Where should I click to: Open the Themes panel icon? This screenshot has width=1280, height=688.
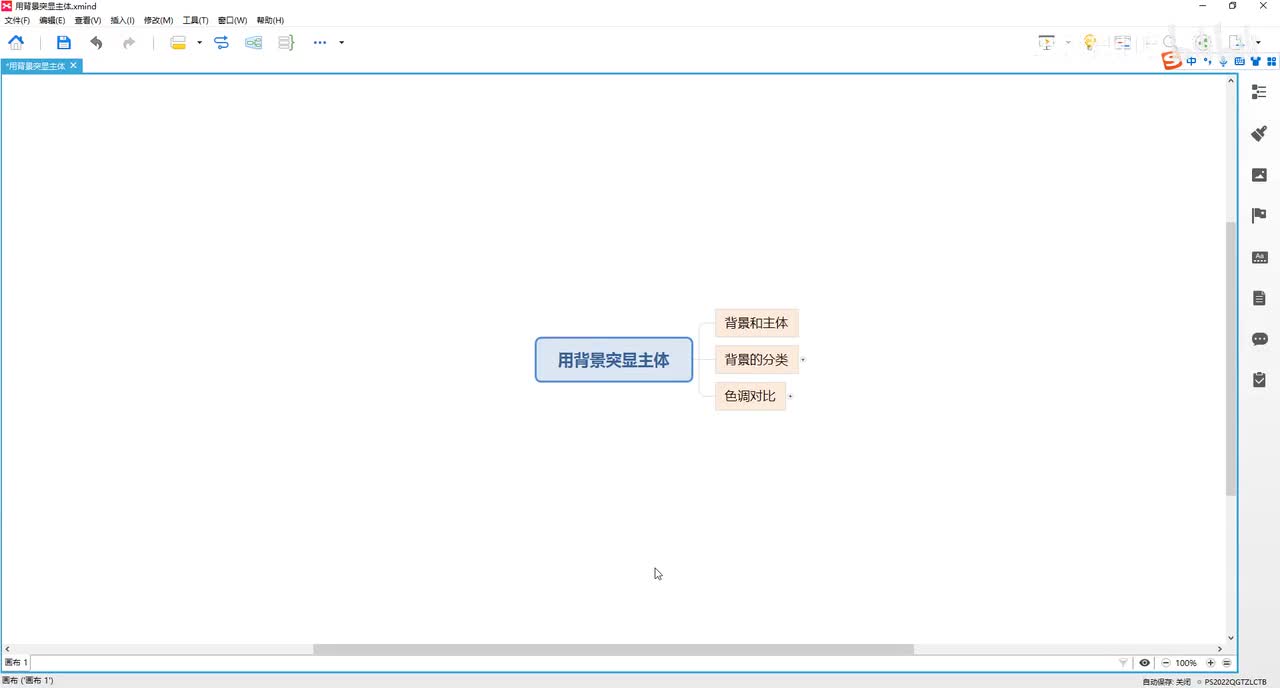[x=1259, y=257]
